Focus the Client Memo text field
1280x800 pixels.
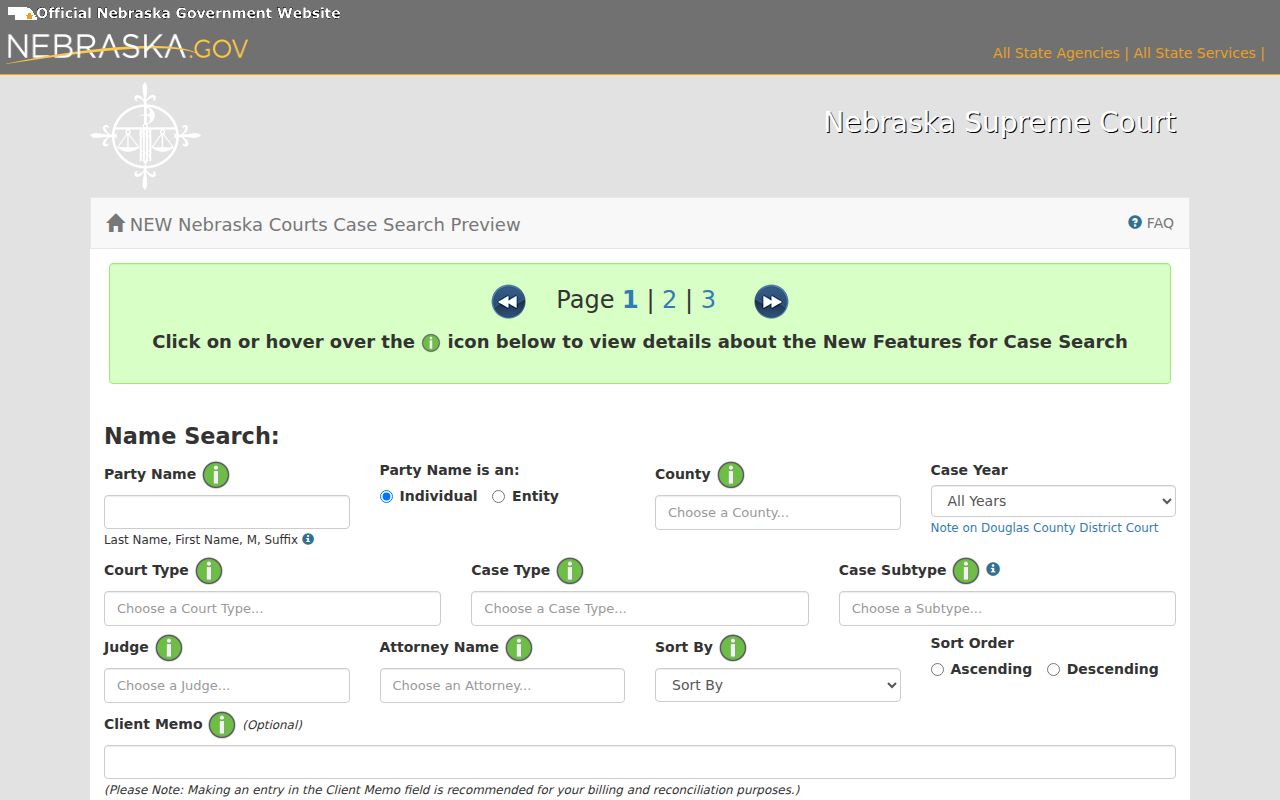pos(640,762)
